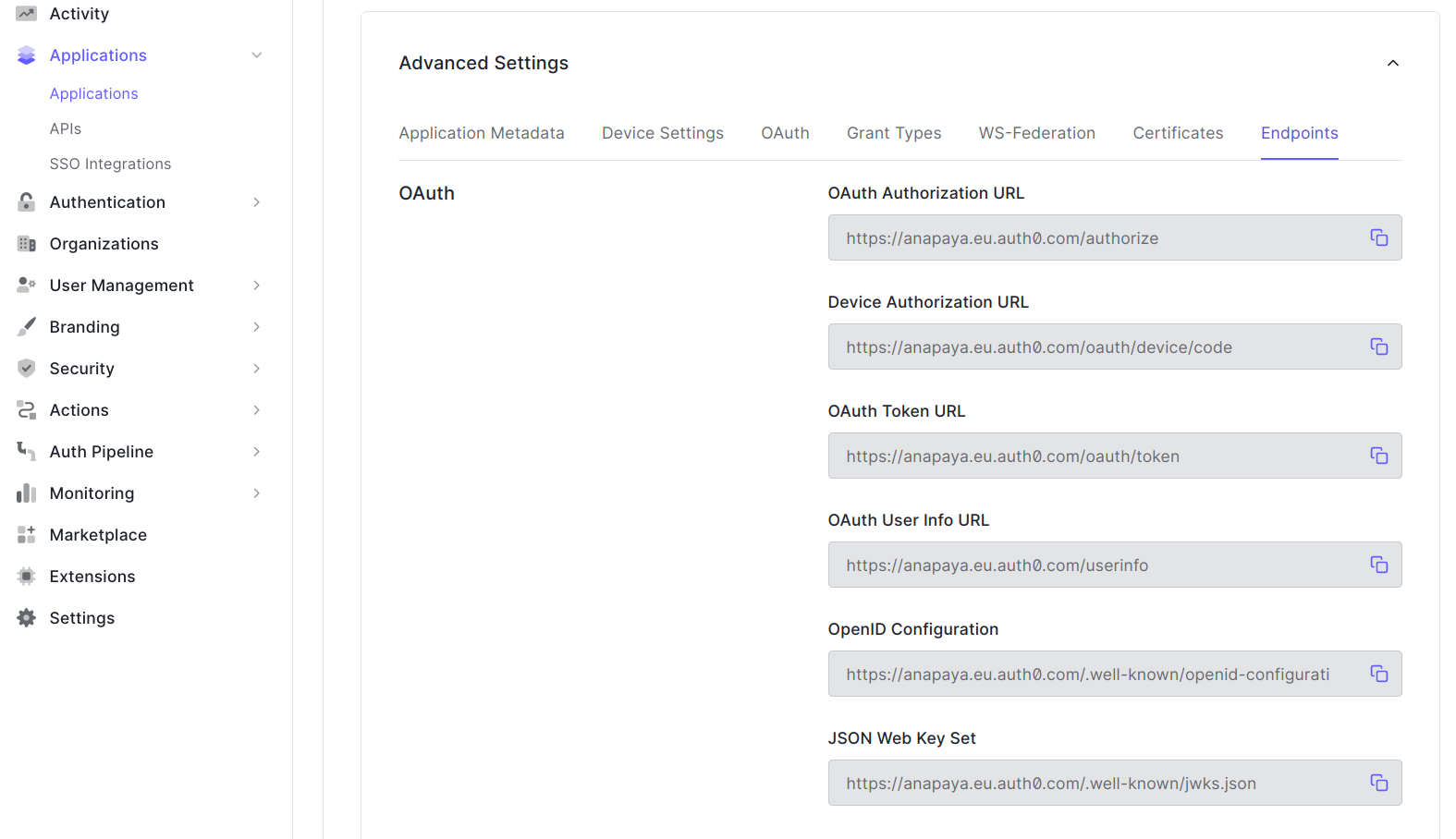The width and height of the screenshot is (1456, 839).
Task: Click the Extensions icon in sidebar
Action: (x=27, y=577)
